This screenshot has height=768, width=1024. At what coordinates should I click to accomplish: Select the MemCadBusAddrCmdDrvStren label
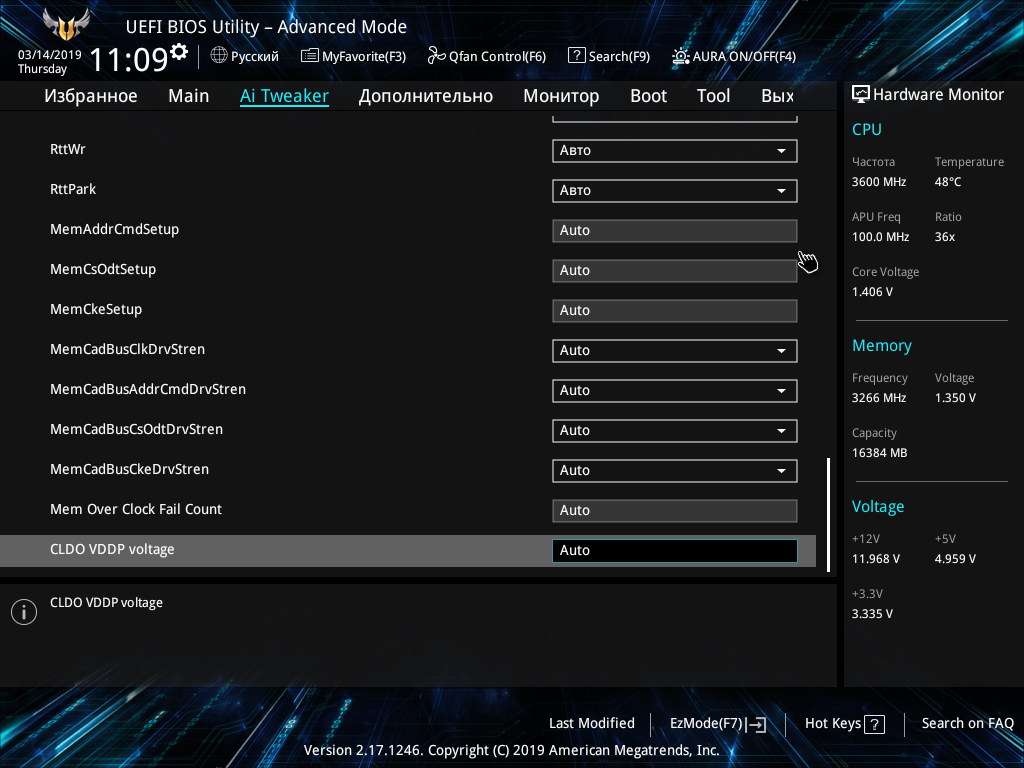click(148, 389)
